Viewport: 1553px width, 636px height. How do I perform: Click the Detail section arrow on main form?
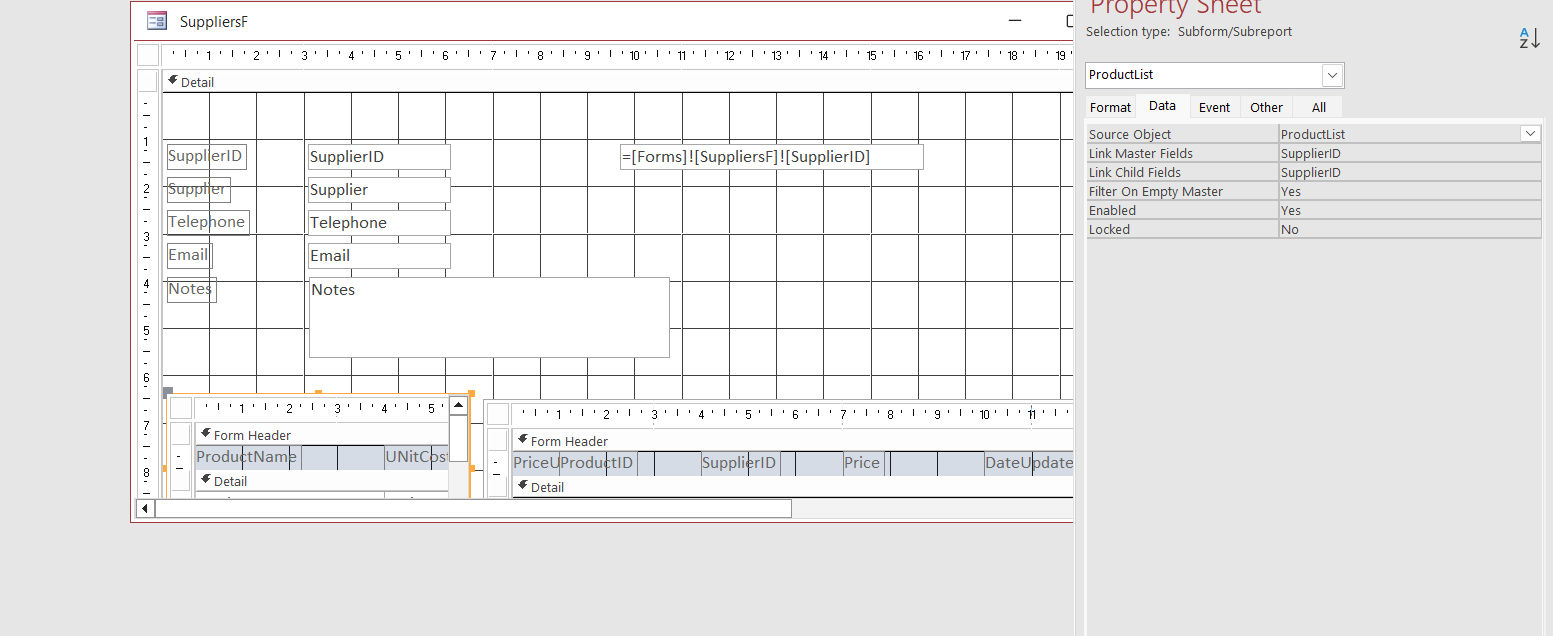pos(173,81)
